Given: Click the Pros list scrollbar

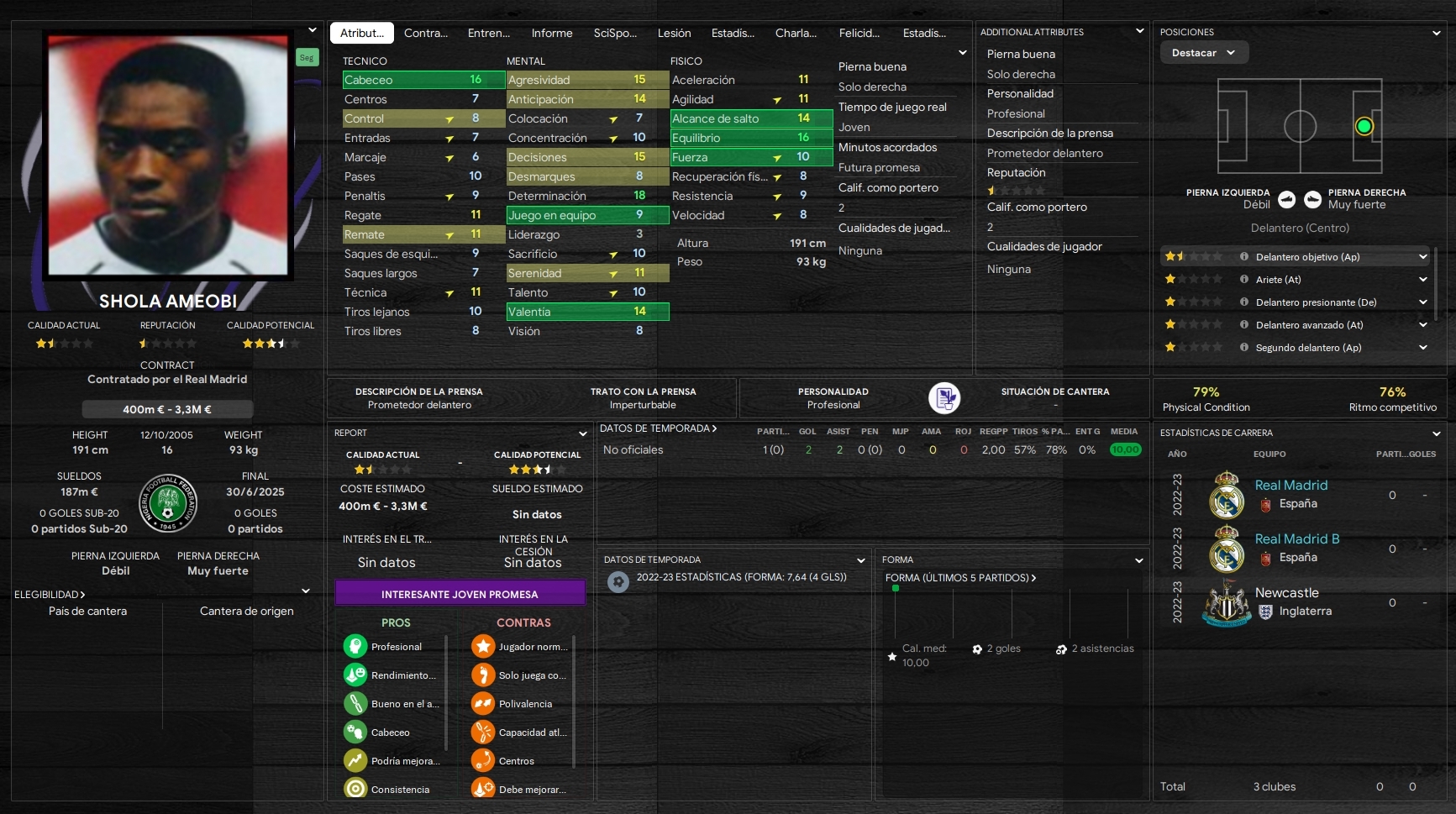Looking at the screenshot, I should tap(446, 694).
